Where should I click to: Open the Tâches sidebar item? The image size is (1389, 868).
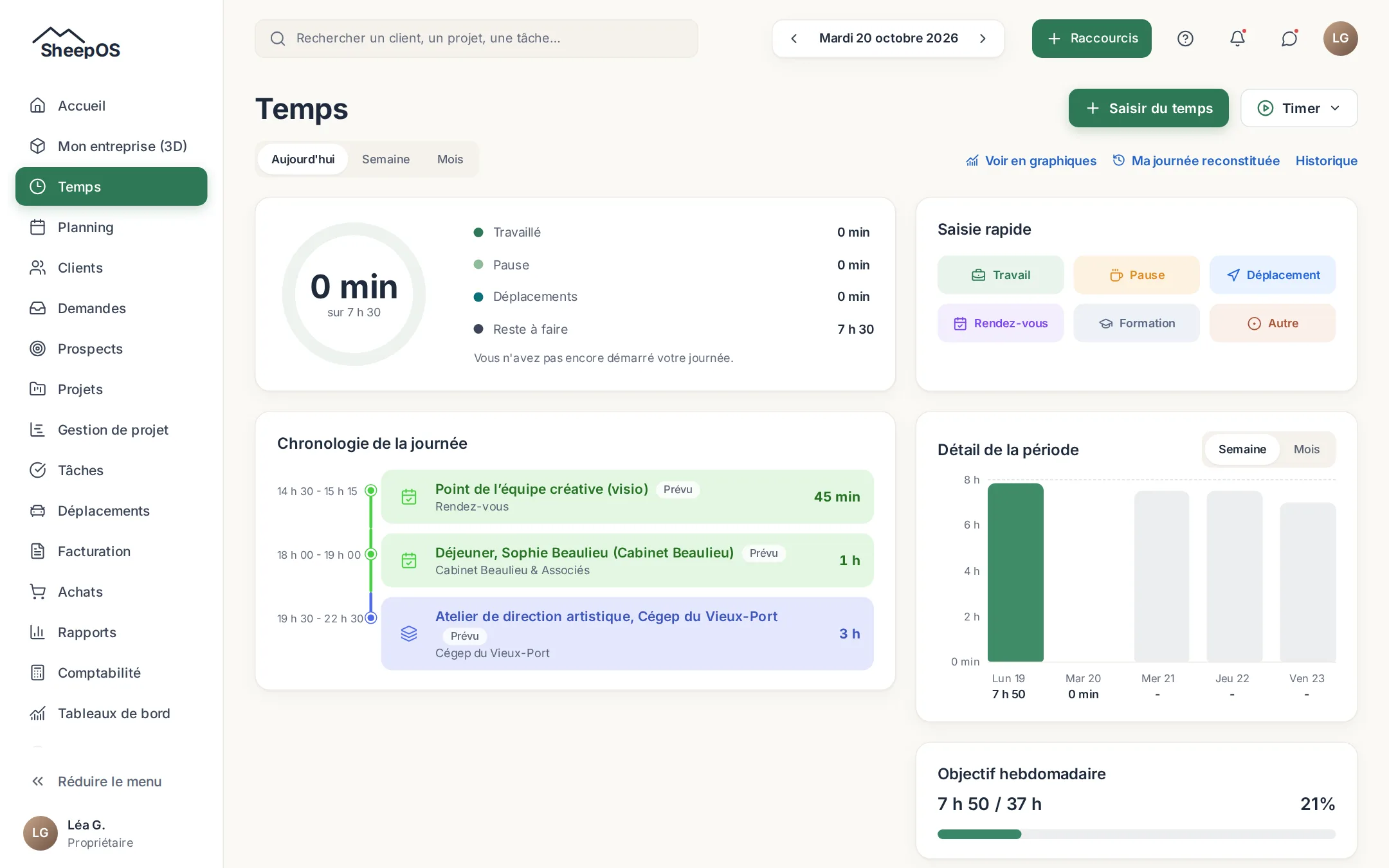111,470
